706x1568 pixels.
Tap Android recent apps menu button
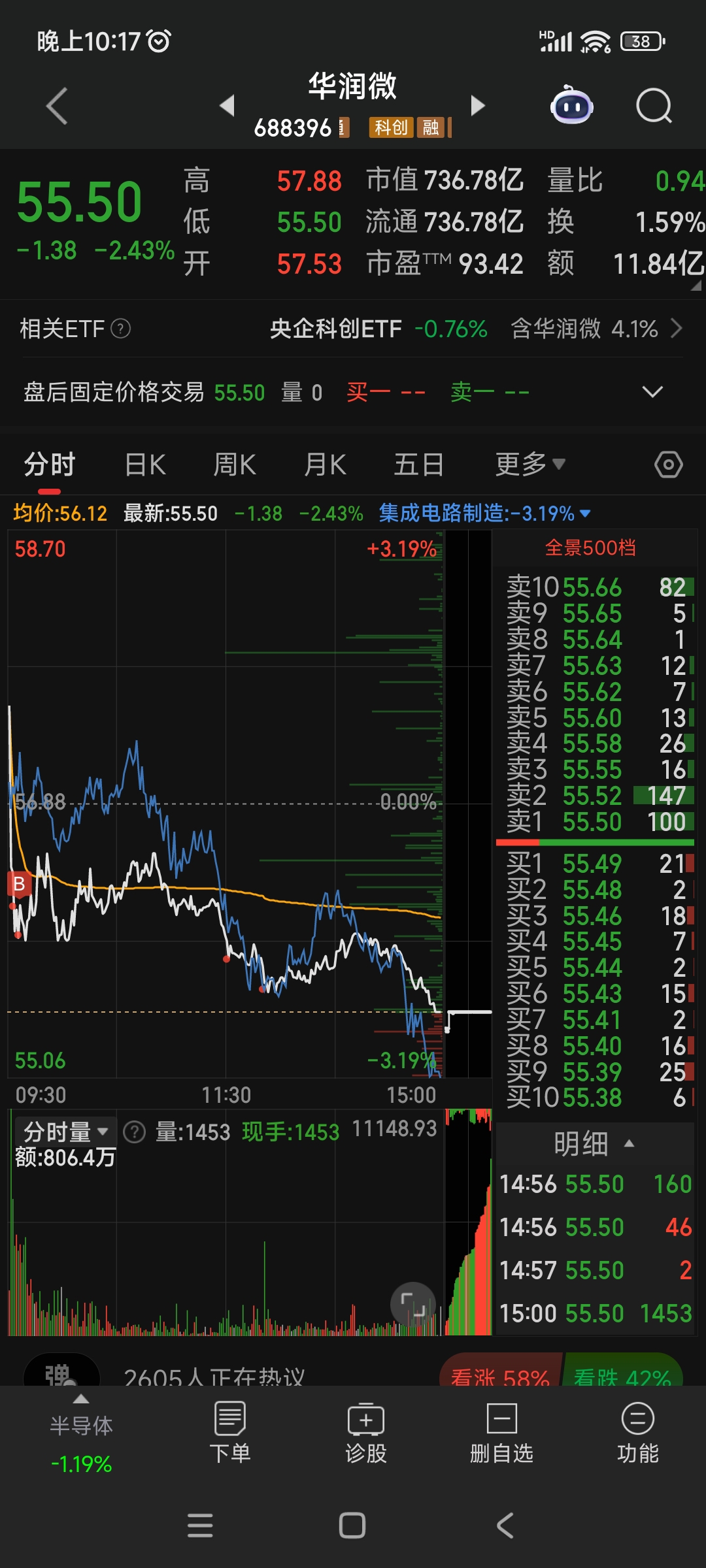tap(200, 1526)
